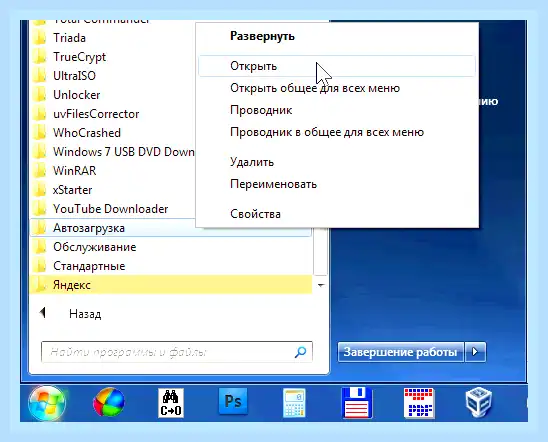
Task: Open the colorful ball taskbar icon
Action: tap(109, 403)
